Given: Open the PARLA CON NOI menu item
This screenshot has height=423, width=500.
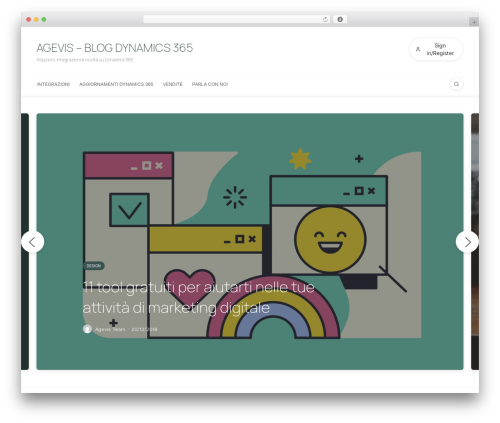Looking at the screenshot, I should [210, 84].
